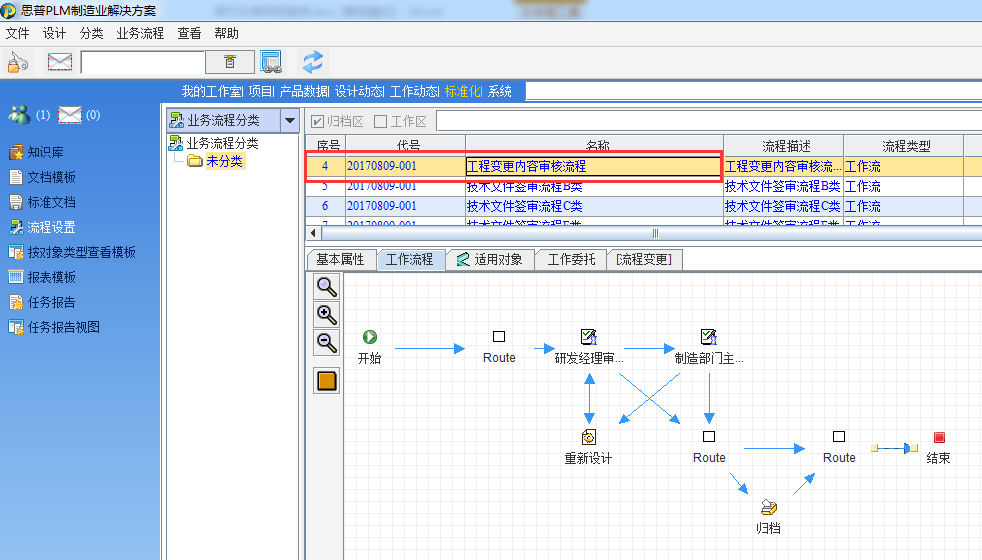Open the 业务流程分类 dropdown arrow
Viewport: 982px width, 560px height.
[290, 120]
